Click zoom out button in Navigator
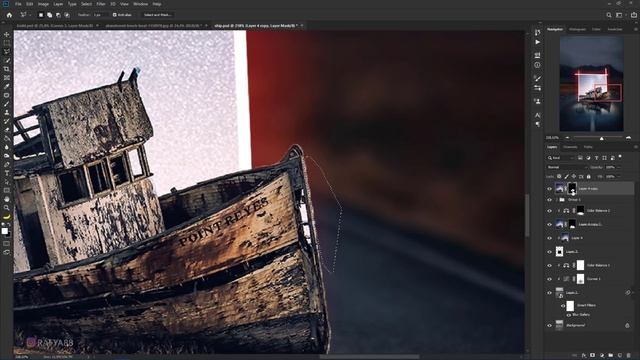The width and height of the screenshot is (640, 360). [567, 138]
